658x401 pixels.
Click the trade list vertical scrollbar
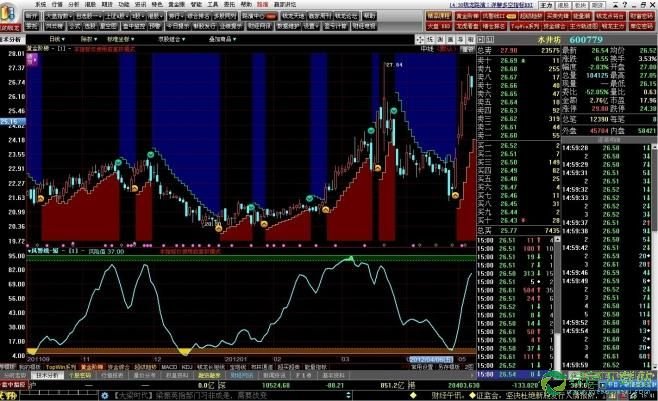coord(557,302)
